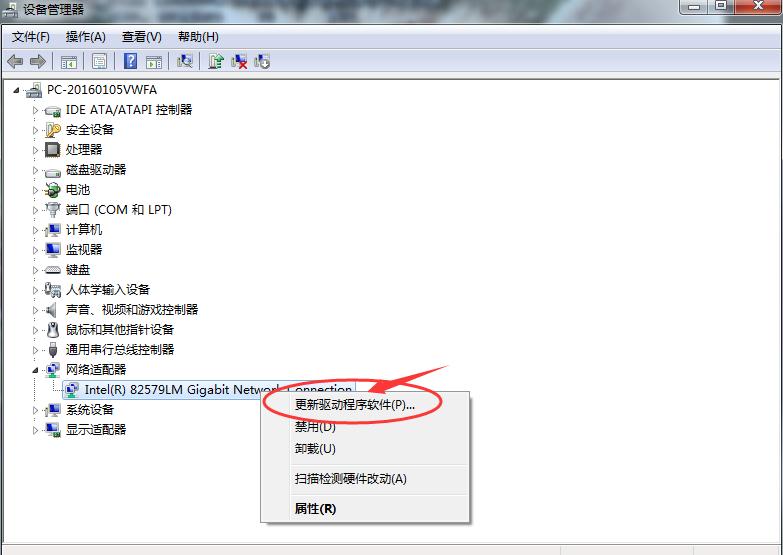Expand the 处理器 node
Screen dimensions: 783x555
[x=35, y=150]
